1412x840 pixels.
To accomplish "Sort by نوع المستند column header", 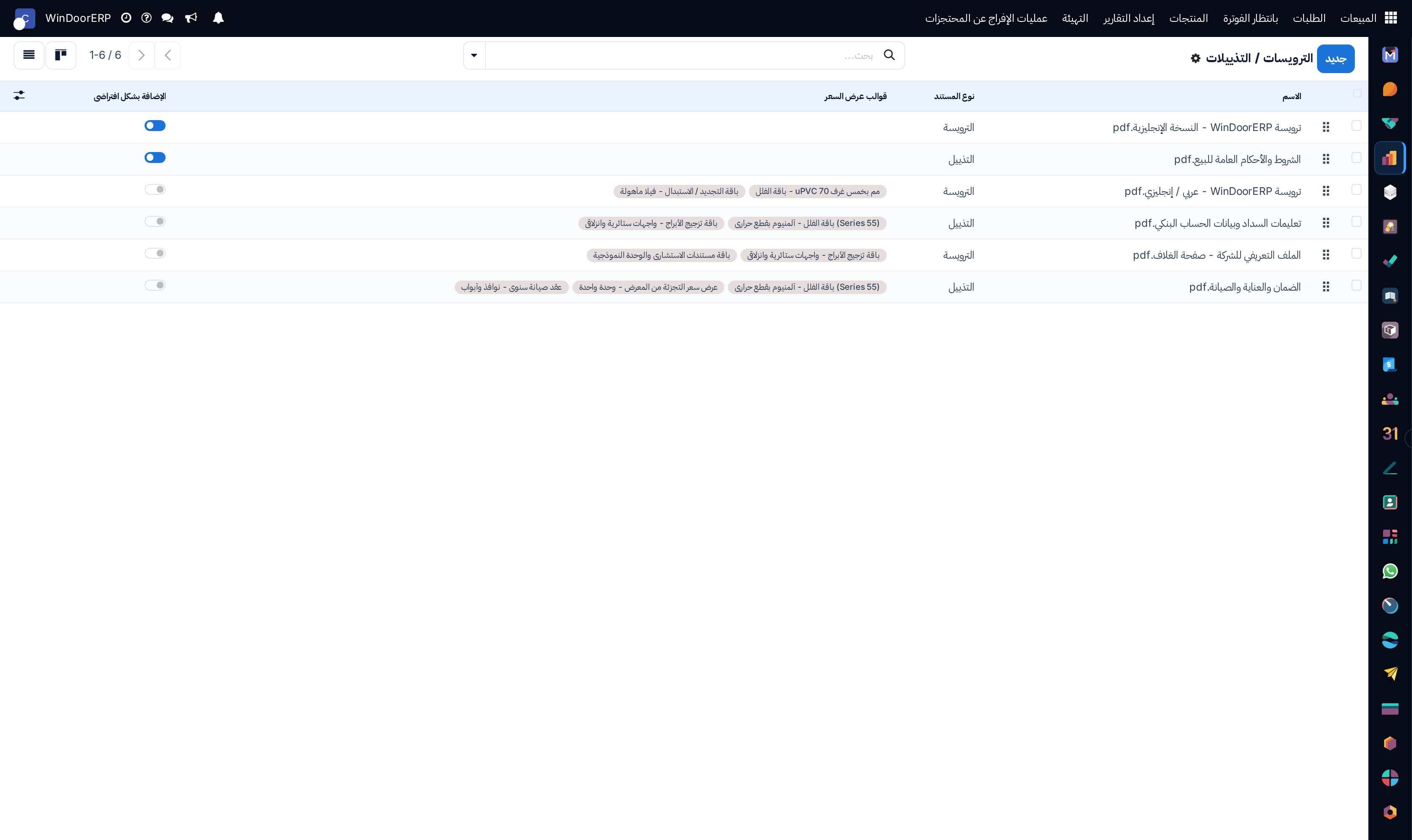I will pyautogui.click(x=954, y=96).
